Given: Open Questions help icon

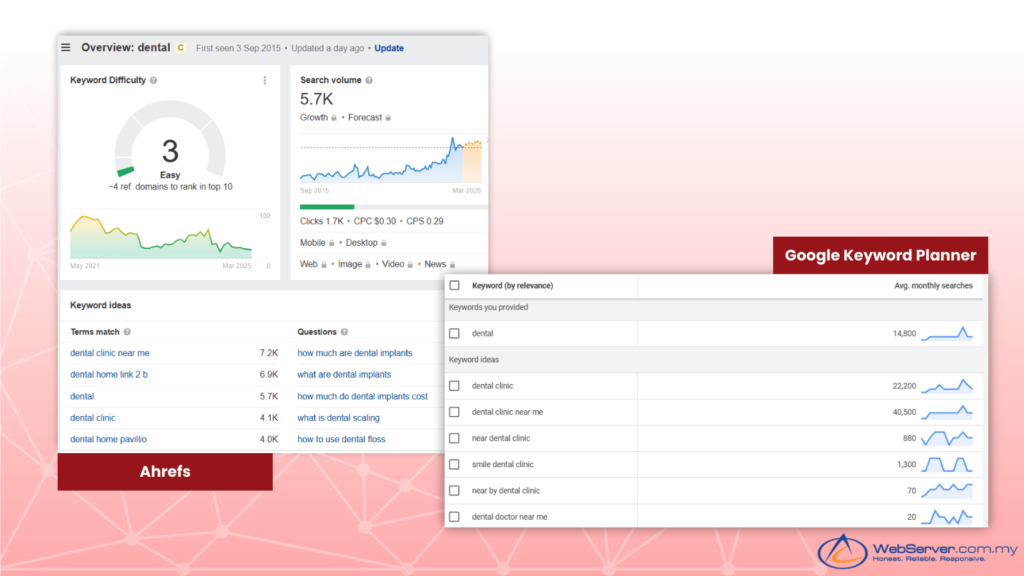Looking at the screenshot, I should click(344, 332).
